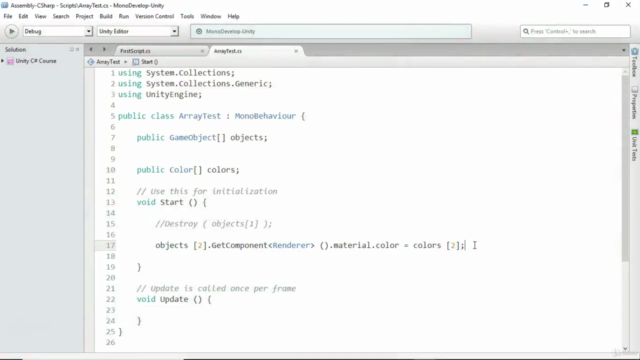Open the Edit menu
640x360 pixels.
pos(23,16)
